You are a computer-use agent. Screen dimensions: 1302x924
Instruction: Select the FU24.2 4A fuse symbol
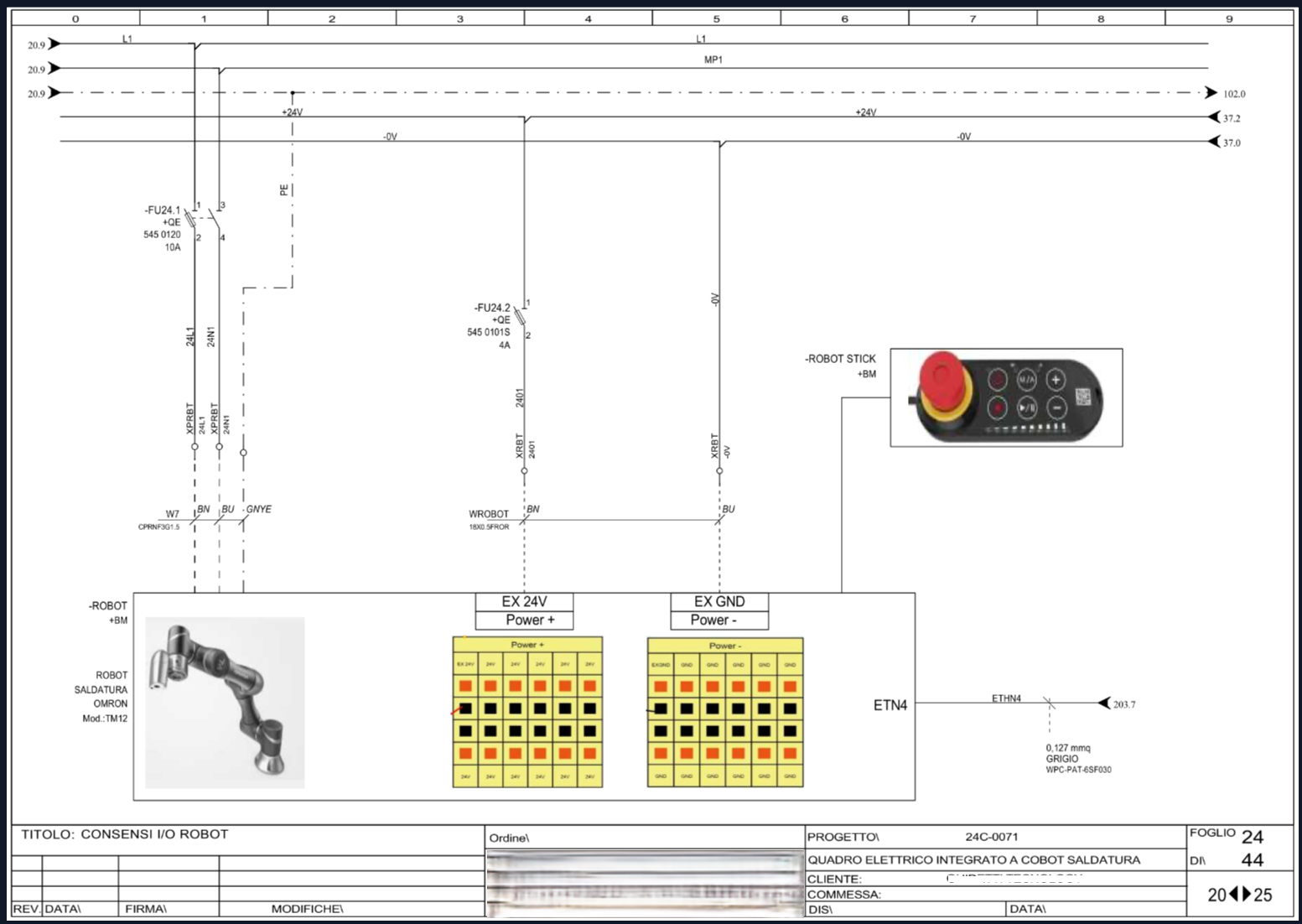(521, 319)
